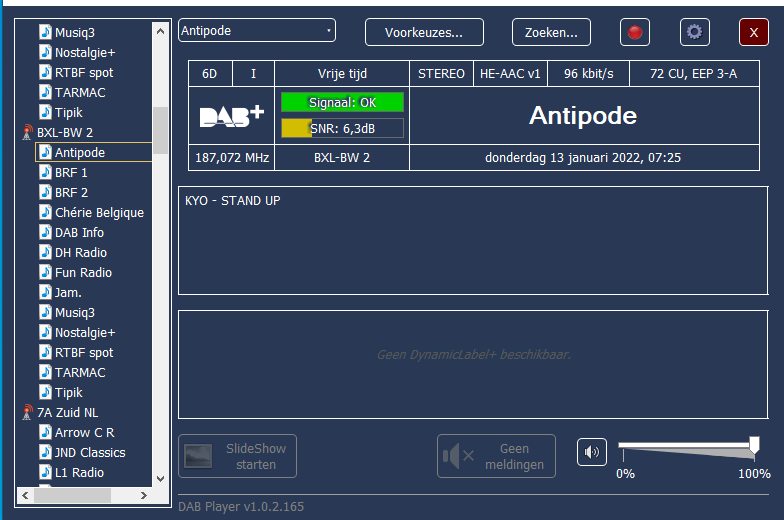The height and width of the screenshot is (520, 784).
Task: Click the music note icon next to BRF 2
Action: [x=46, y=192]
